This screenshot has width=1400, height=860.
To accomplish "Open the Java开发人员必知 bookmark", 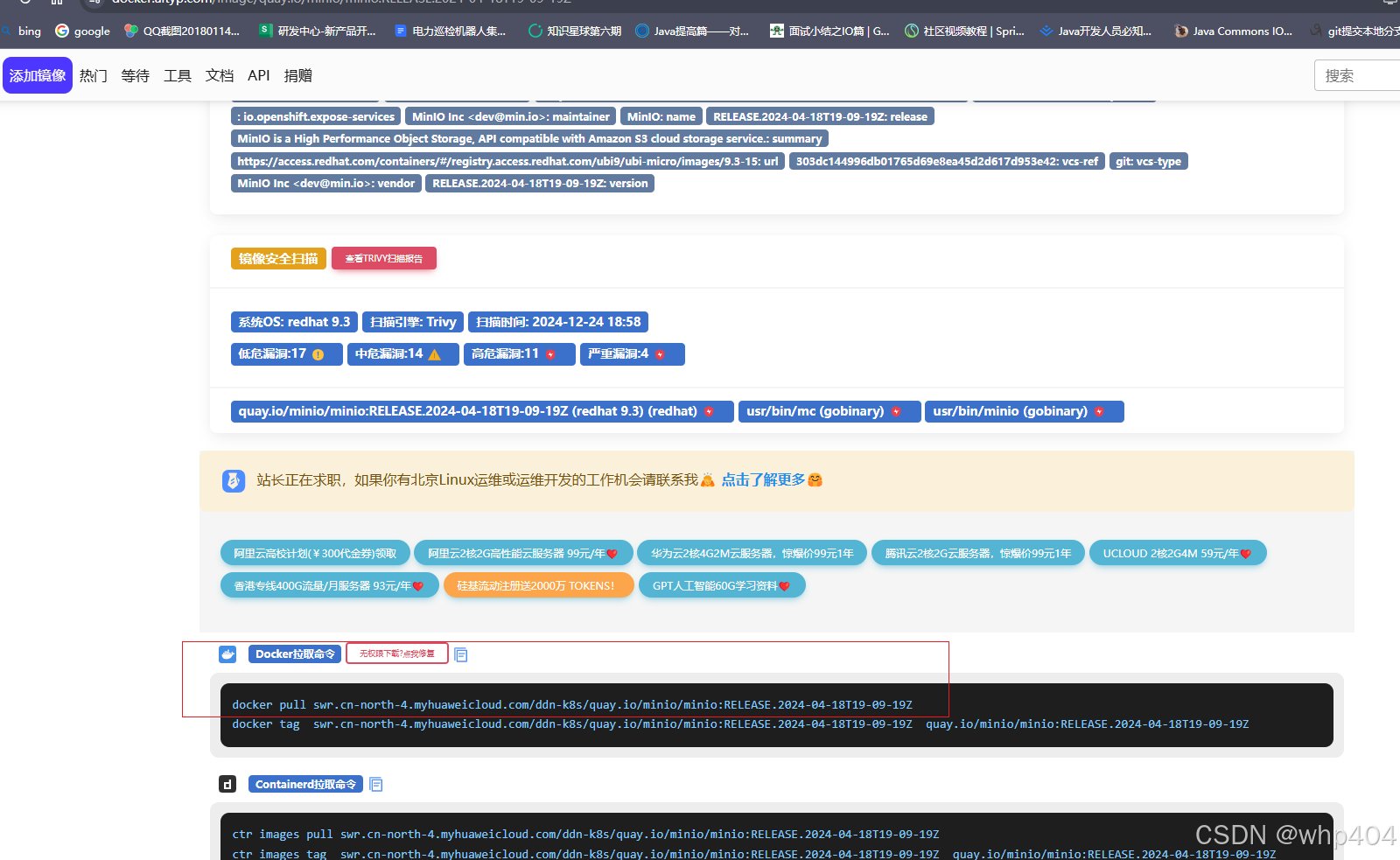I will (x=1095, y=31).
